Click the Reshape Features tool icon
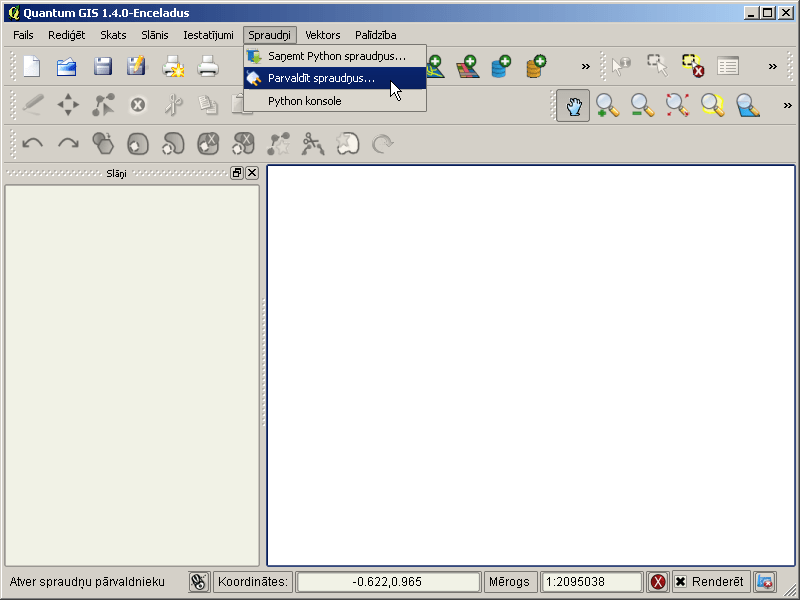Image resolution: width=800 pixels, height=600 pixels. [x=278, y=144]
